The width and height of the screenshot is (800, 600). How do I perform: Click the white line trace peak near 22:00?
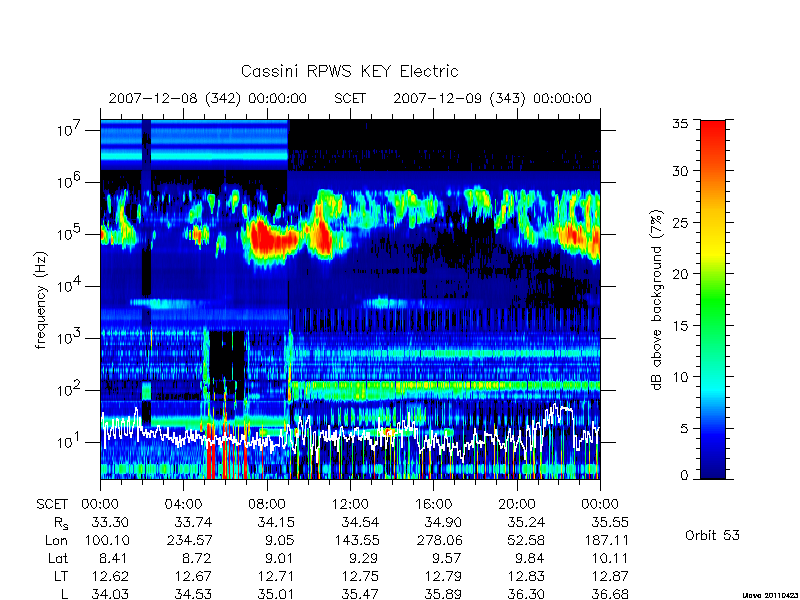coord(560,409)
